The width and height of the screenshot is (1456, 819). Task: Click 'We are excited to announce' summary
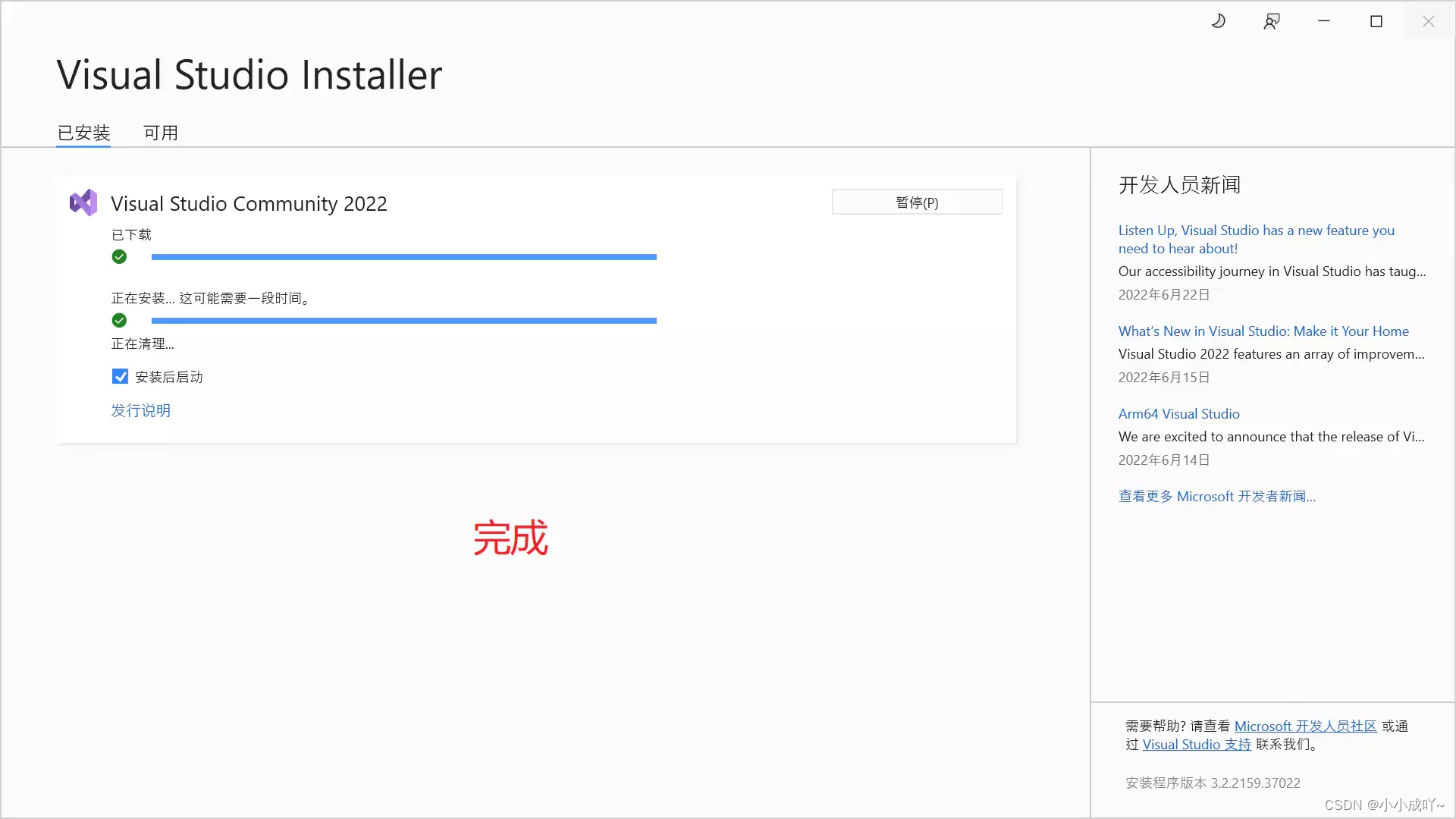click(1271, 436)
